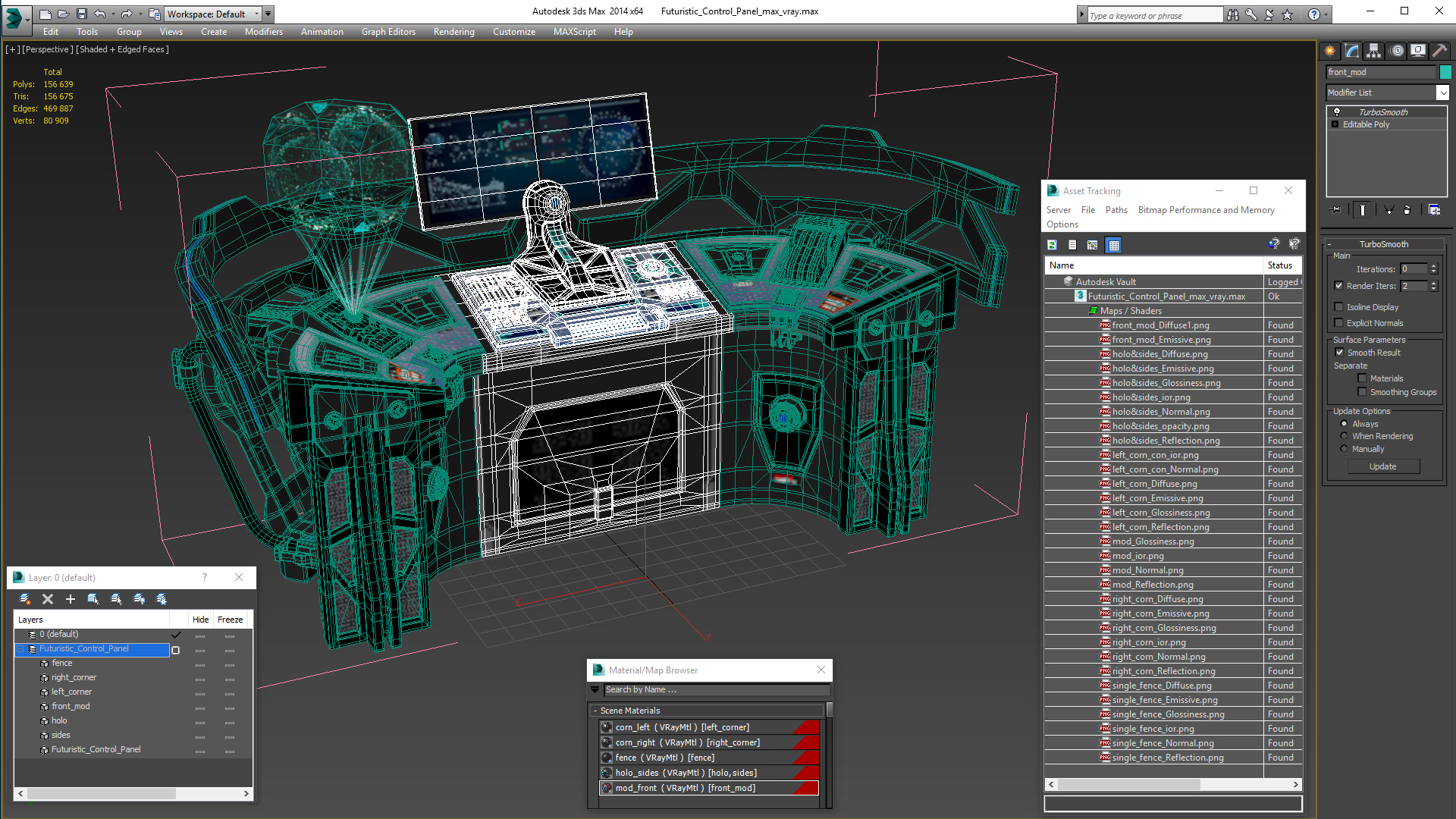Click Make Unique icon under modifier stack
The image size is (1456, 819).
click(1389, 210)
